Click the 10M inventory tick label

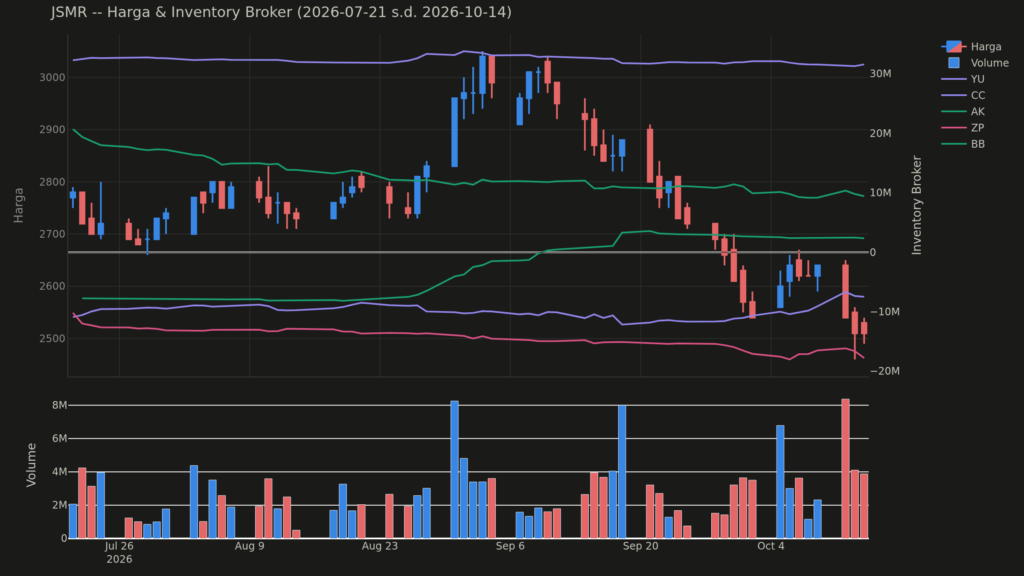coord(881,193)
